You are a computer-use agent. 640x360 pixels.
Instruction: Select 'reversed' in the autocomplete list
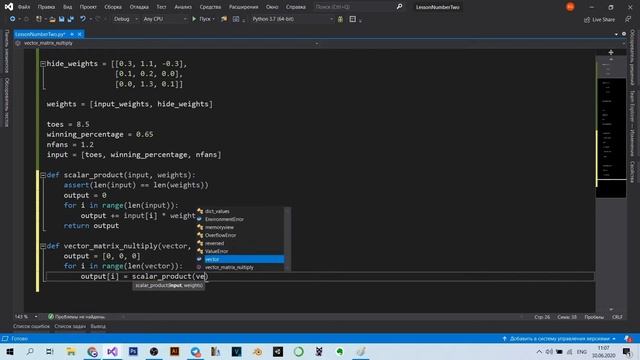click(240, 243)
